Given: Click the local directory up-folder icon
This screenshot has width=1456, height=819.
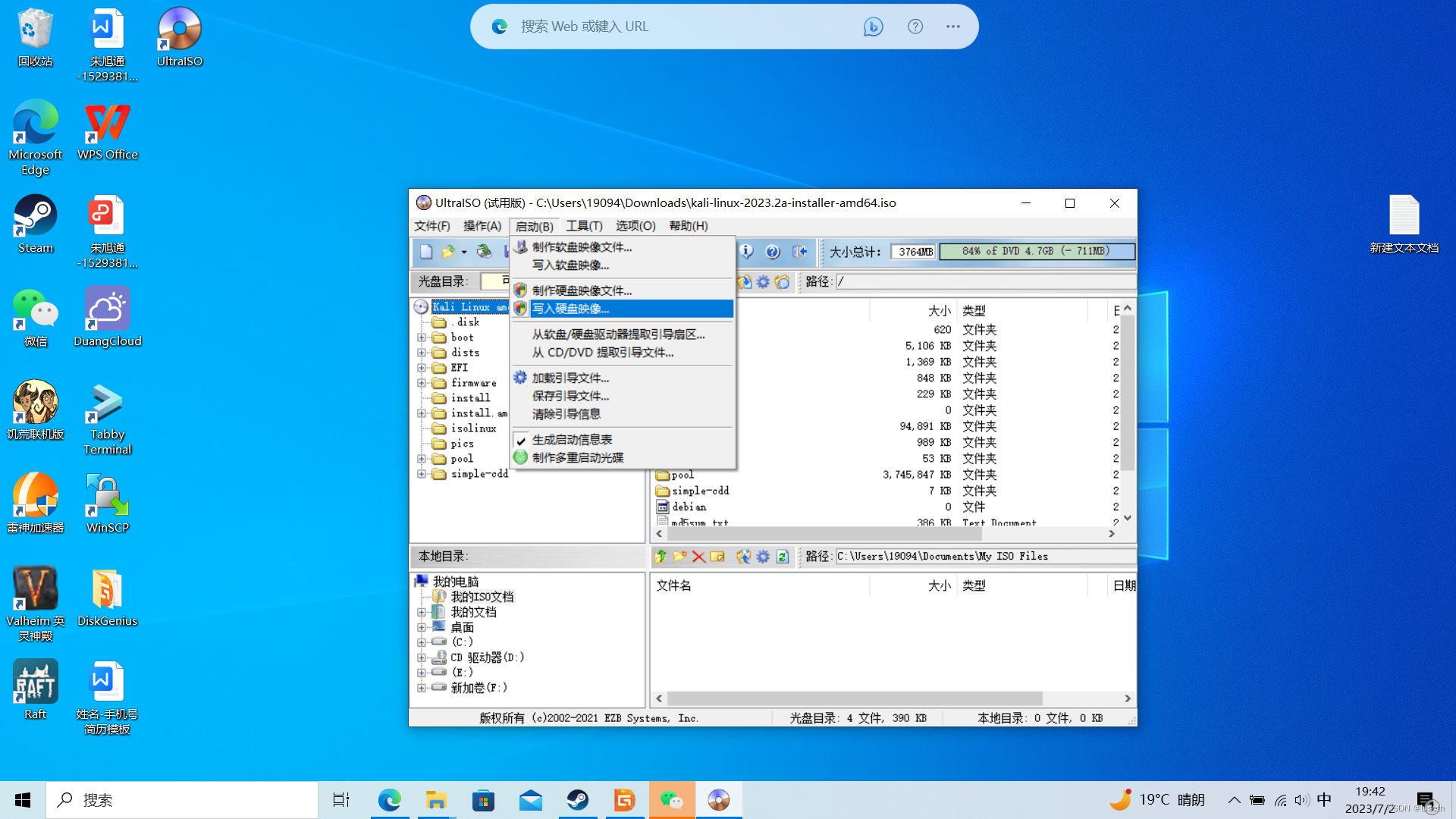Looking at the screenshot, I should (661, 557).
